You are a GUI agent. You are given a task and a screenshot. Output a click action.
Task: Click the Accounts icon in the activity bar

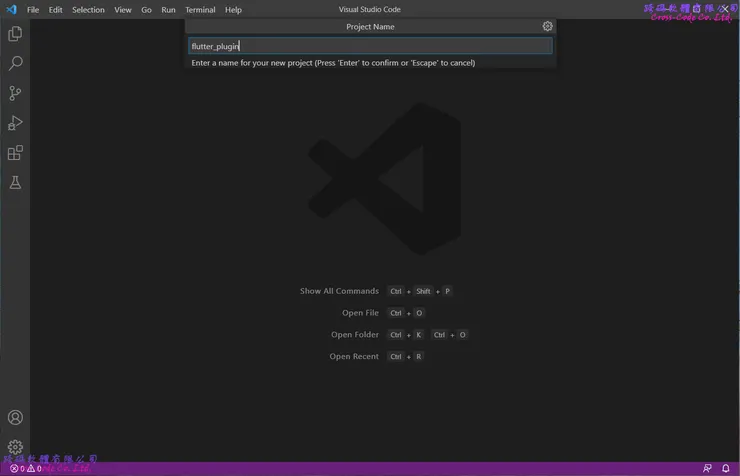pos(15,418)
